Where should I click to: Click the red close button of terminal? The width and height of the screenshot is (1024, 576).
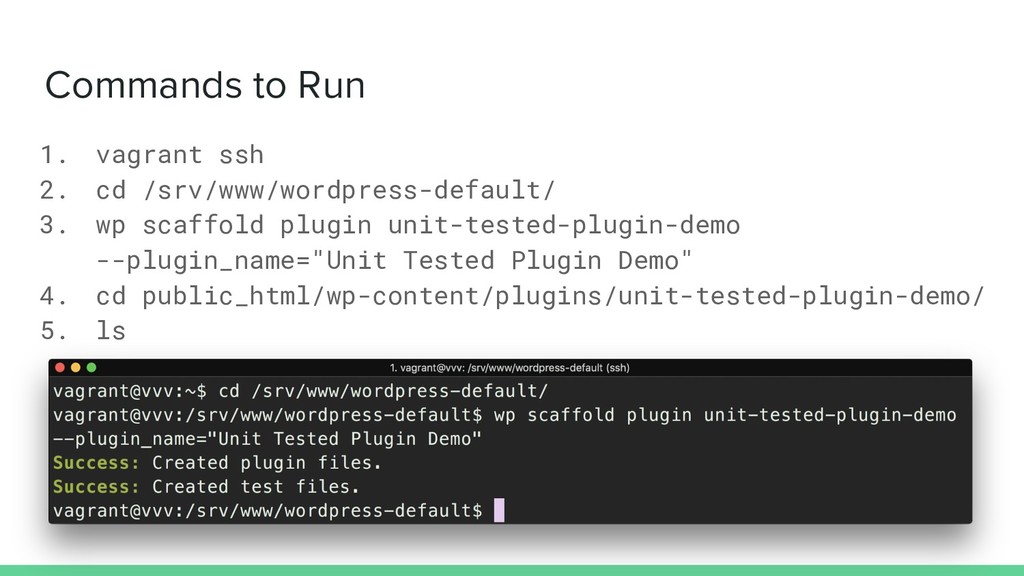point(60,368)
